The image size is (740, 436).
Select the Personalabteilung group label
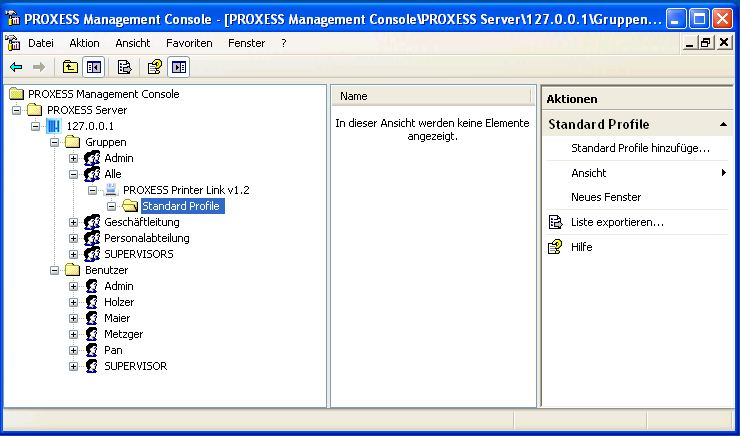(147, 238)
